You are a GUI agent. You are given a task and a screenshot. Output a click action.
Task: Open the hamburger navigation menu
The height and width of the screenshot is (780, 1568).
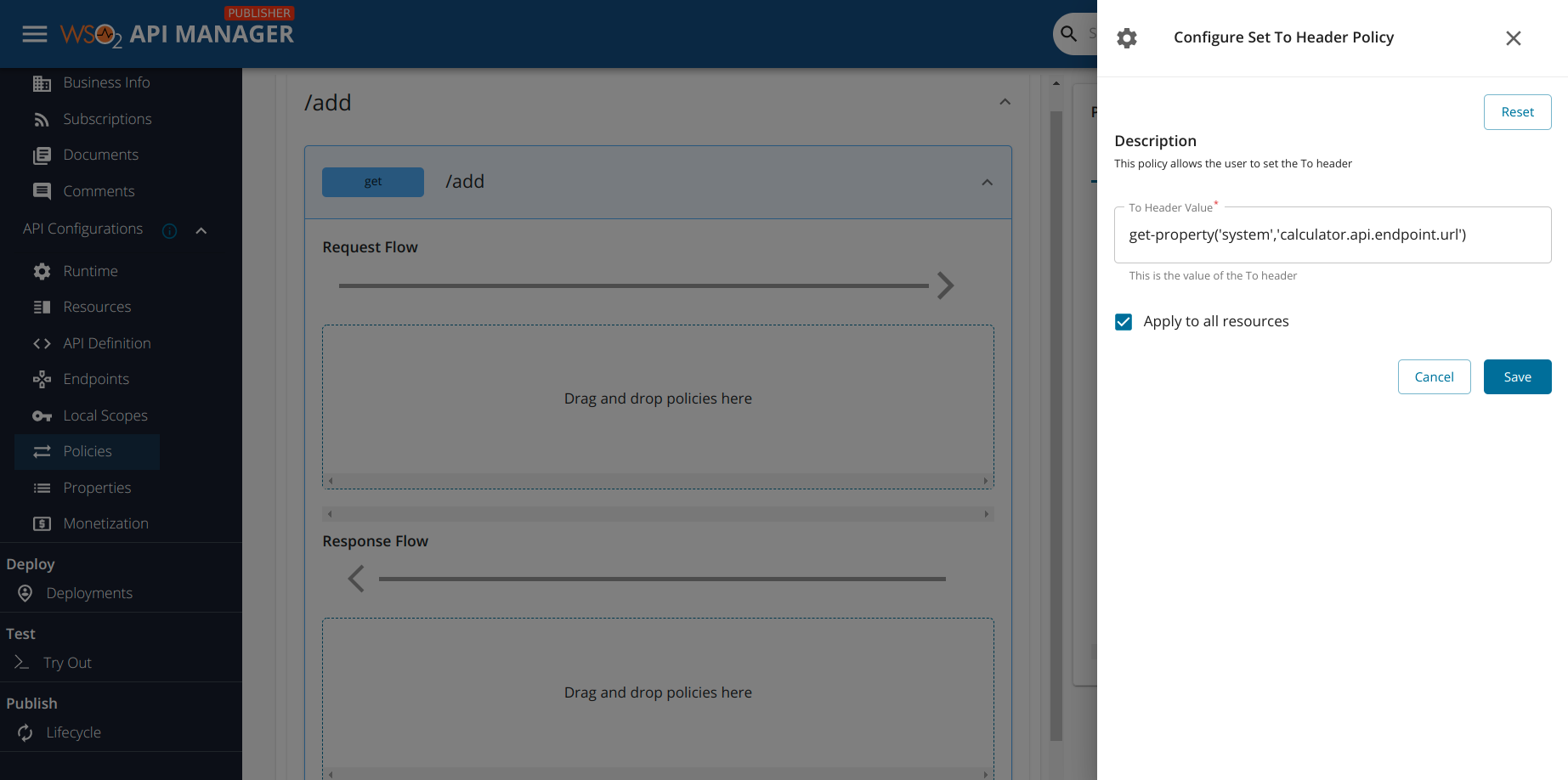[x=35, y=34]
